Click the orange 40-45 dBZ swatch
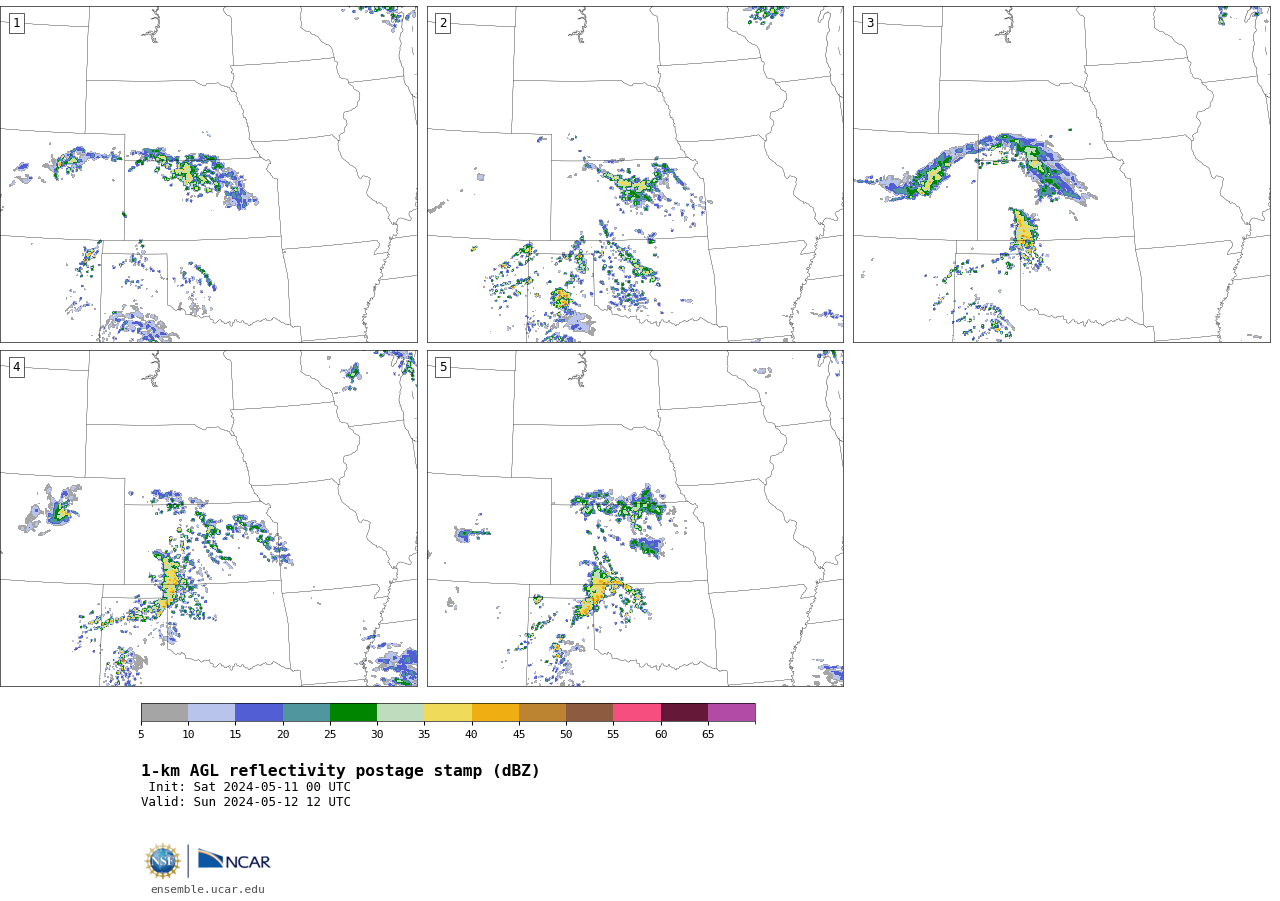The width and height of the screenshot is (1280, 901). (495, 713)
